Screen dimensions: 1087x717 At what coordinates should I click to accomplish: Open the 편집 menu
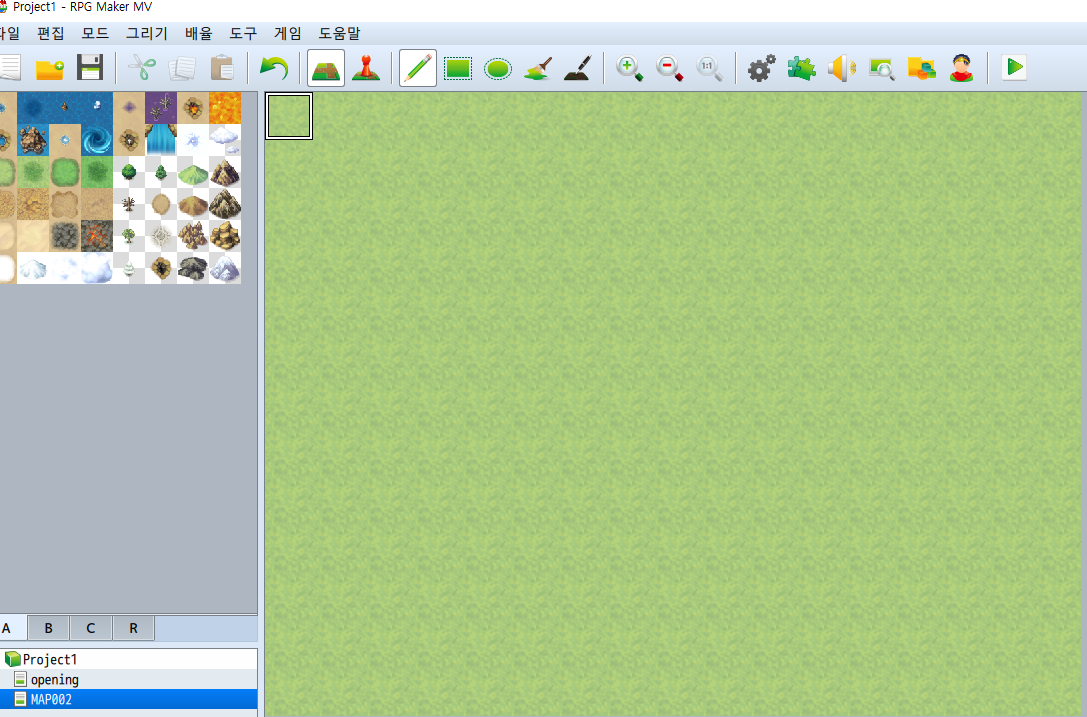(x=51, y=33)
